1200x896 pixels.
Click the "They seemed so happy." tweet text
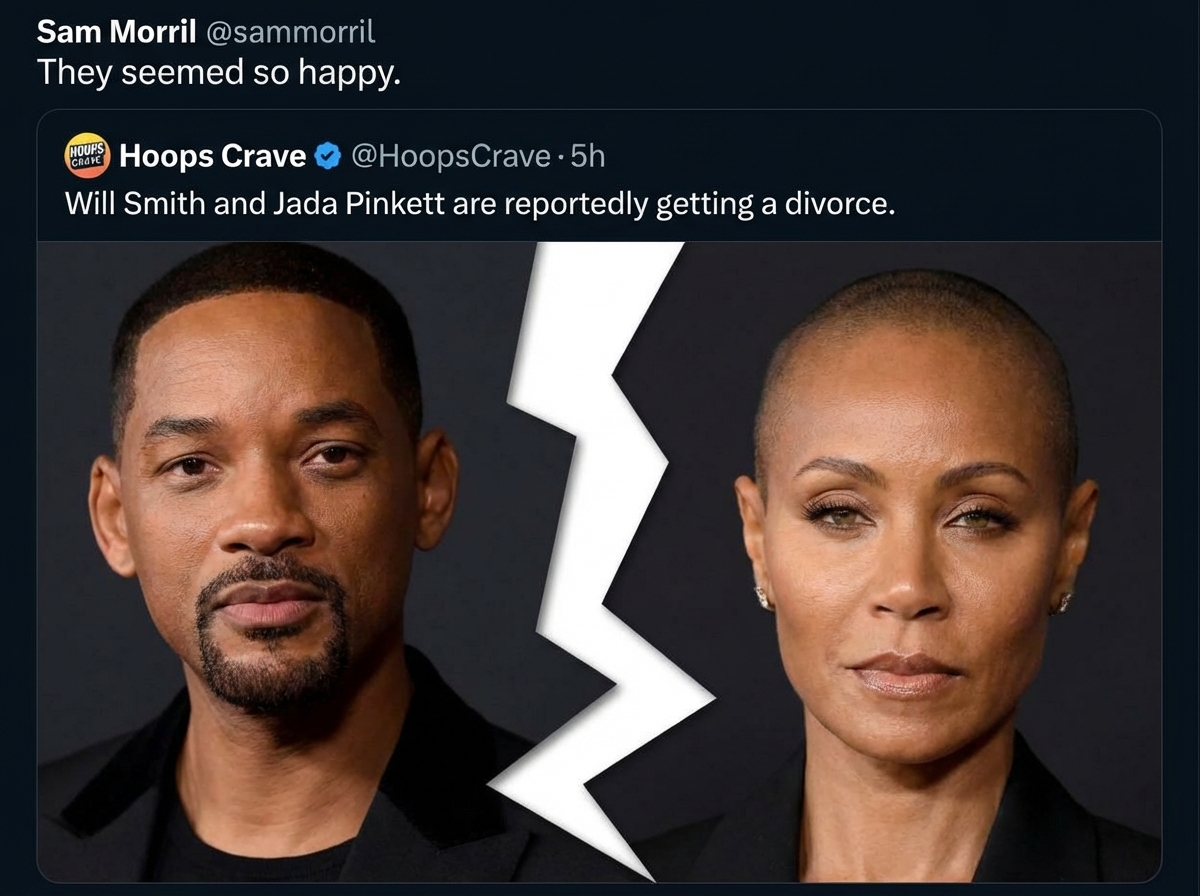point(218,72)
